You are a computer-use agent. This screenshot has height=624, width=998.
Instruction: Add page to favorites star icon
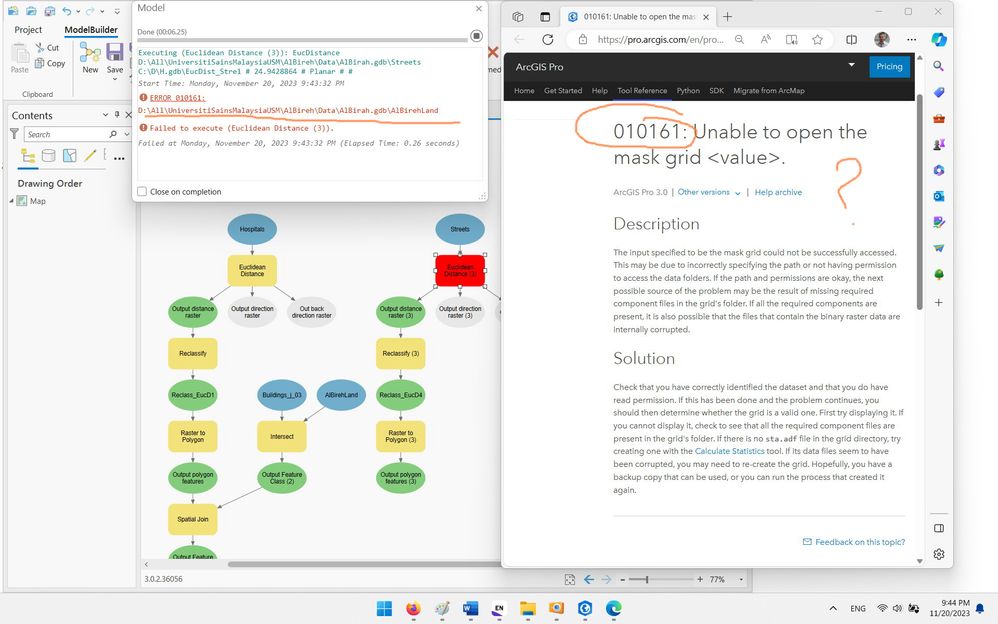pyautogui.click(x=817, y=39)
